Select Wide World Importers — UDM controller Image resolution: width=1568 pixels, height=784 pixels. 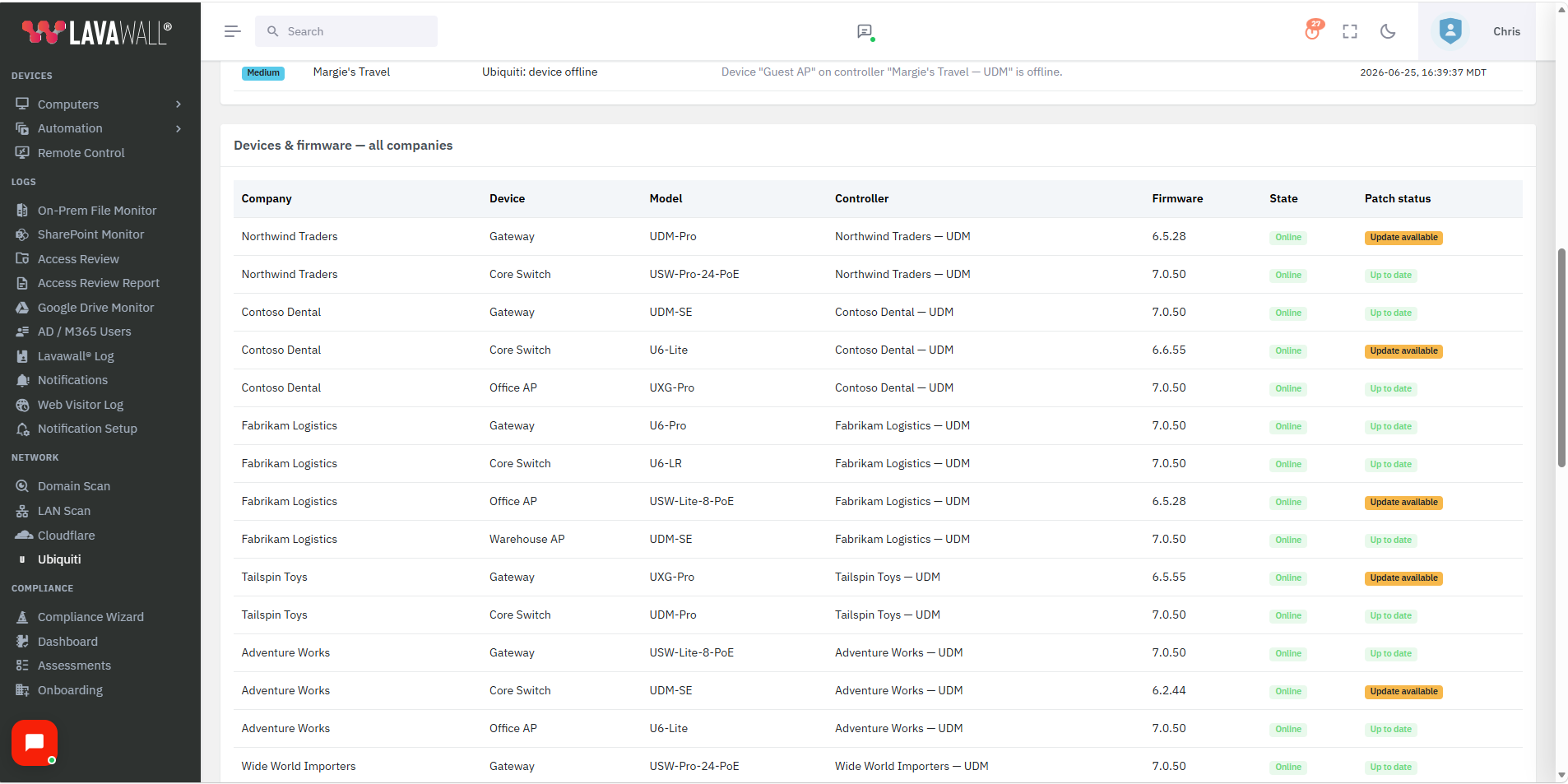pyautogui.click(x=912, y=766)
